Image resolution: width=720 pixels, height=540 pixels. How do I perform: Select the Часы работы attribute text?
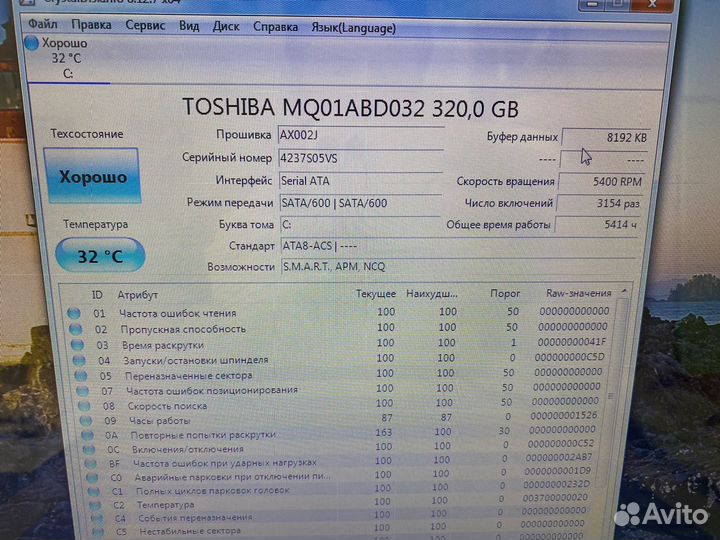[159, 421]
